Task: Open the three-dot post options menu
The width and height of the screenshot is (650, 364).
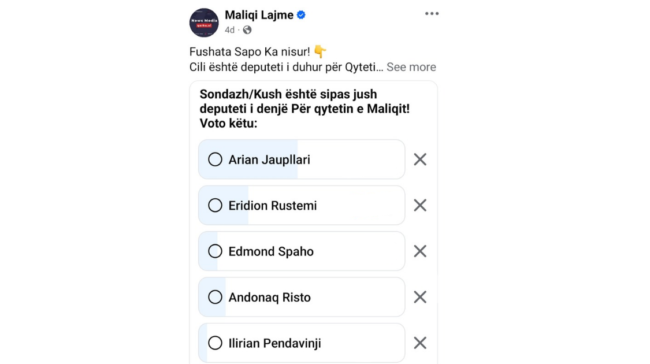Action: coord(432,14)
